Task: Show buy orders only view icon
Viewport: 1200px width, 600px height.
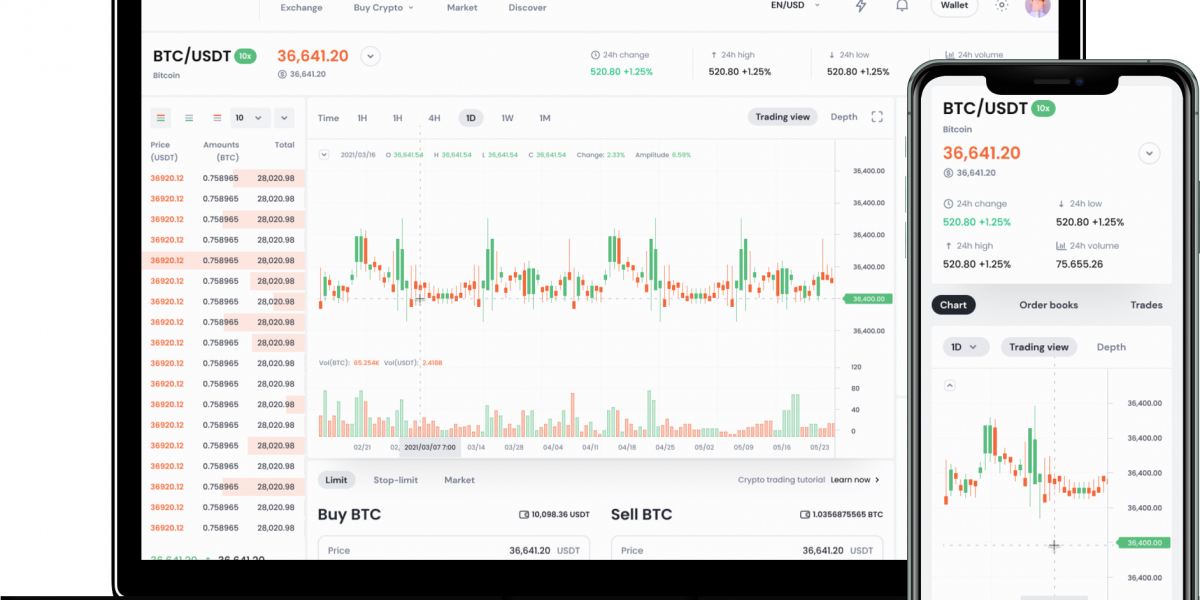Action: [189, 118]
